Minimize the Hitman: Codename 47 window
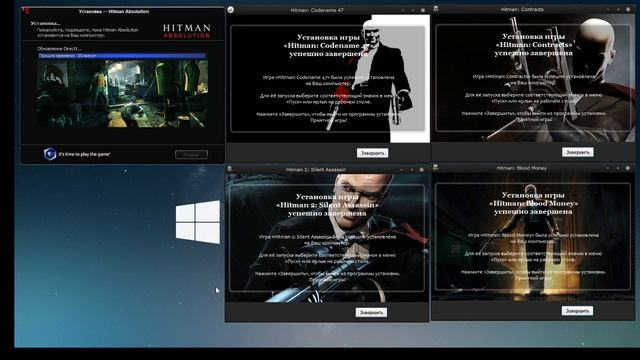 click(403, 10)
